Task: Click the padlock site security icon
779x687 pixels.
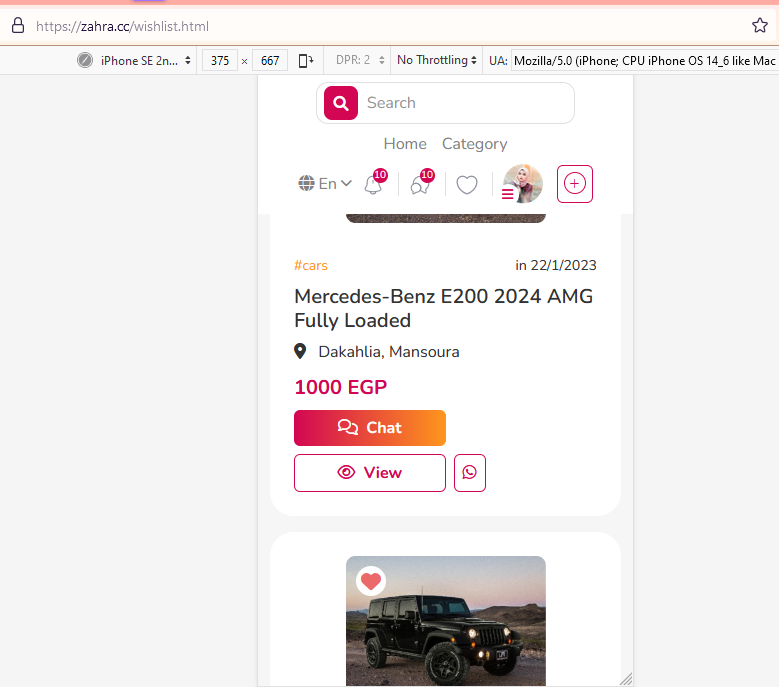Action: click(x=18, y=25)
